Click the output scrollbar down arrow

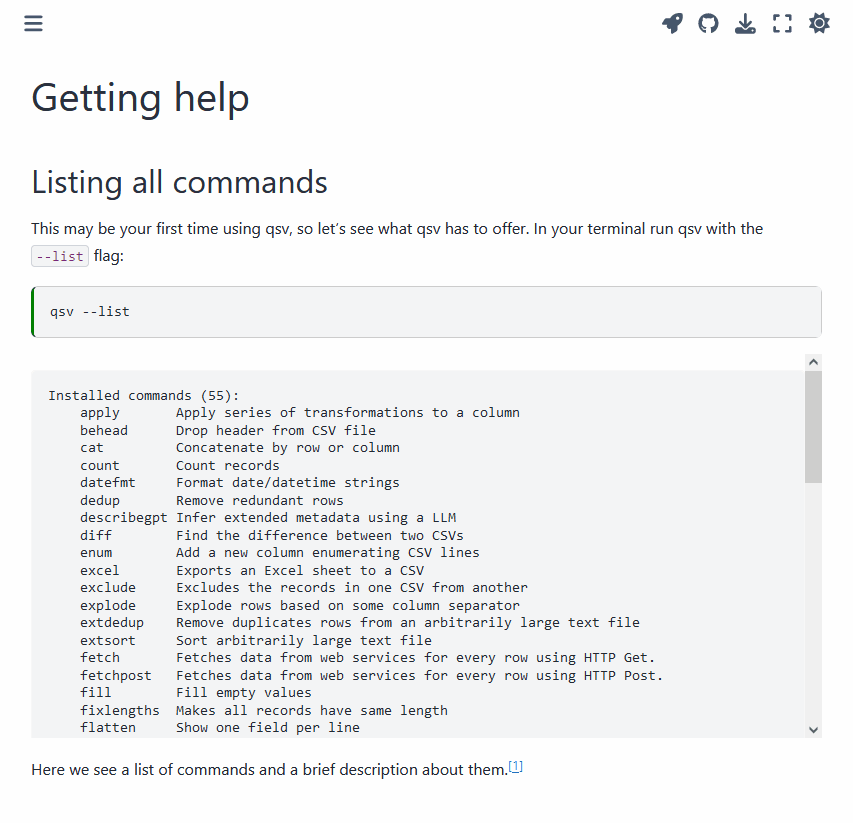click(813, 730)
